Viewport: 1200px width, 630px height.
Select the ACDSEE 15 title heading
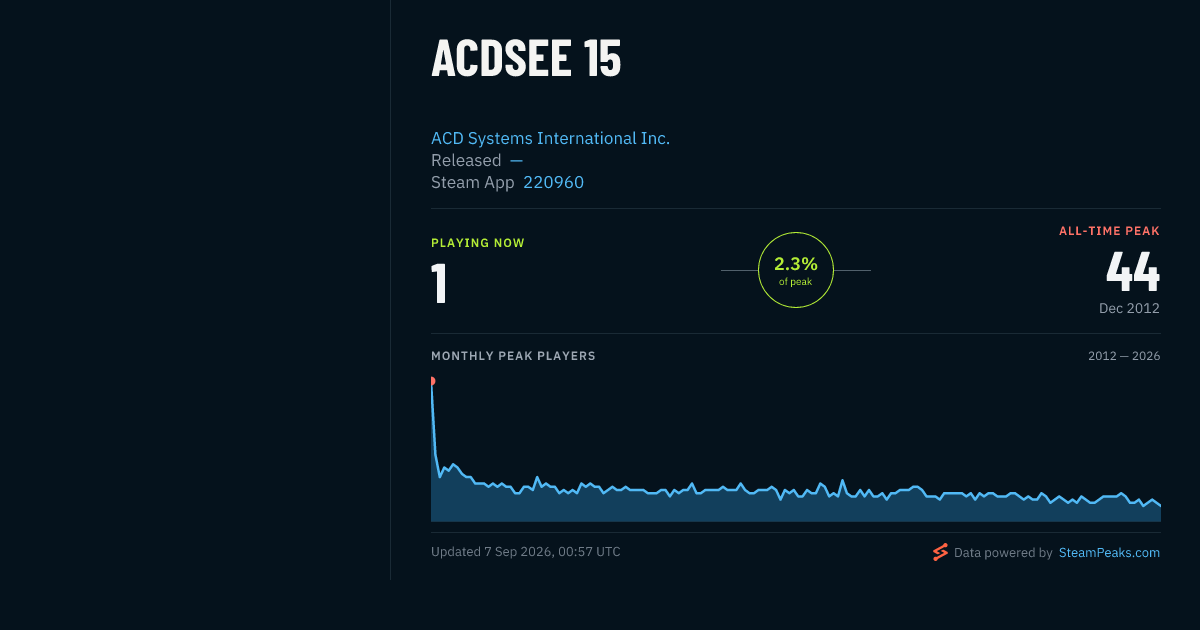coord(526,58)
